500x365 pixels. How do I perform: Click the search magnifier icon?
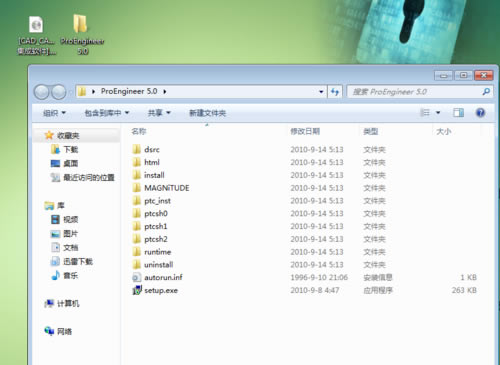pyautogui.click(x=486, y=91)
